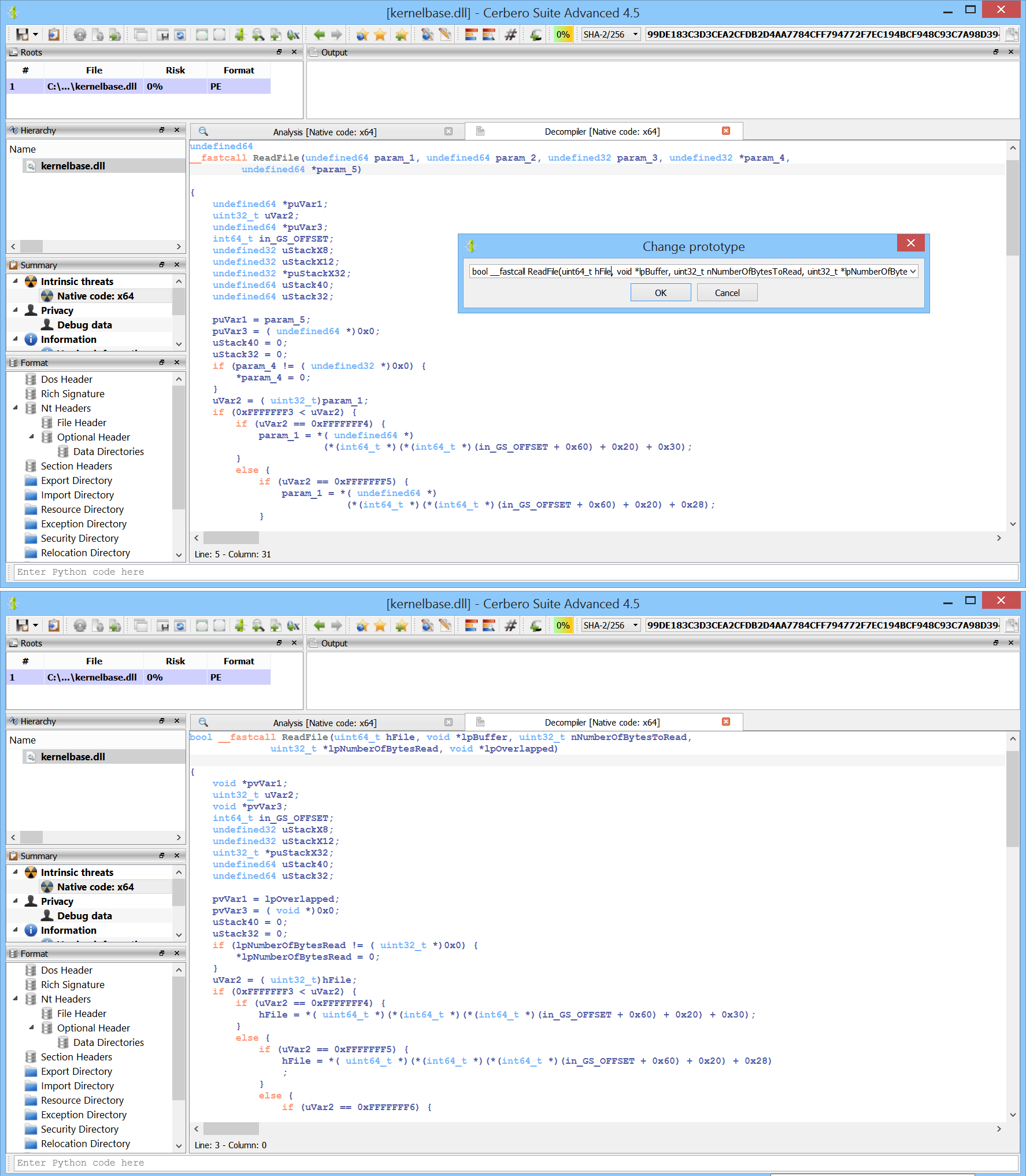Screen dimensions: 1026x1176
Task: Collapse Nt Headers node in top window Format
Action: (x=16, y=408)
